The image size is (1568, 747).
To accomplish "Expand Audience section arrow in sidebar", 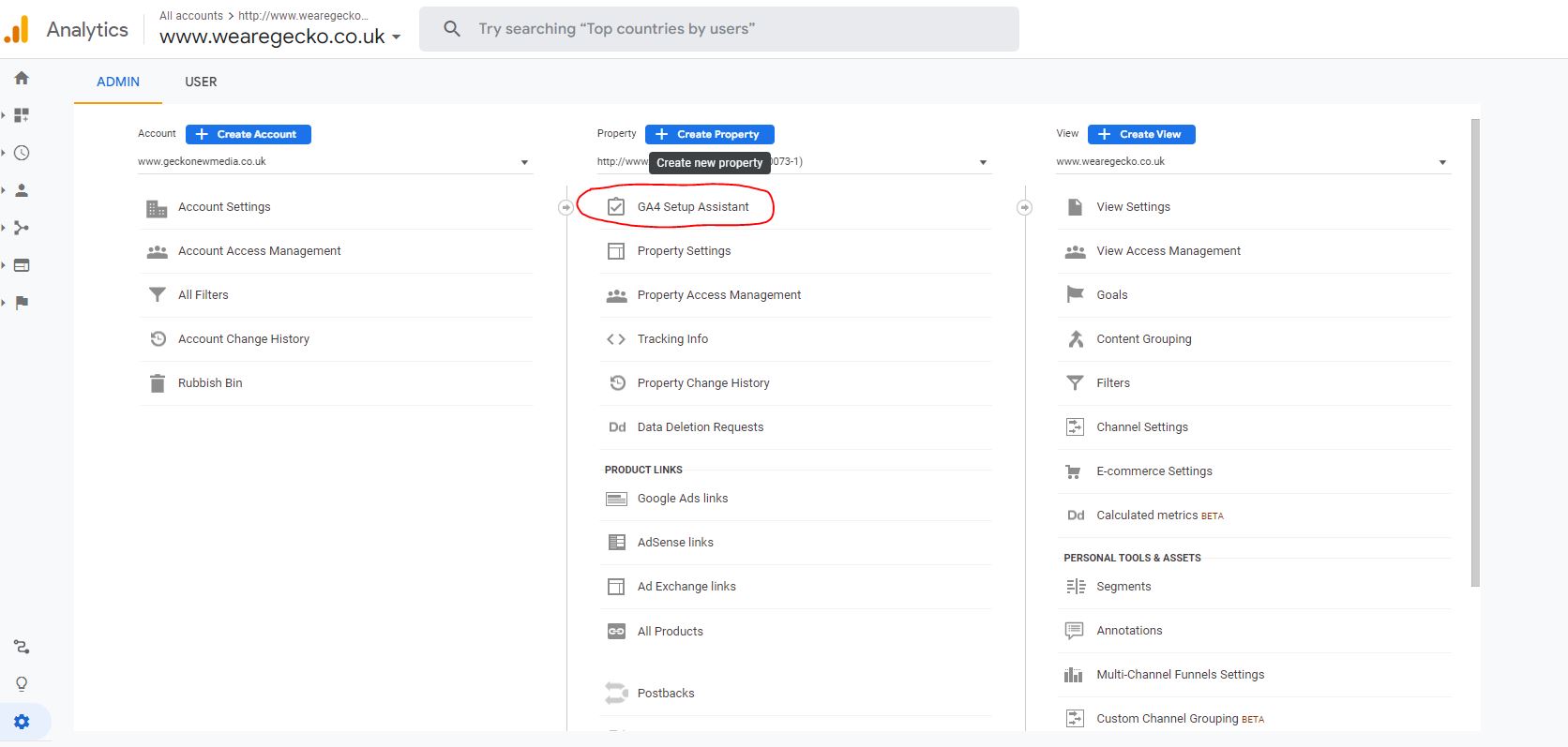I will [4, 190].
